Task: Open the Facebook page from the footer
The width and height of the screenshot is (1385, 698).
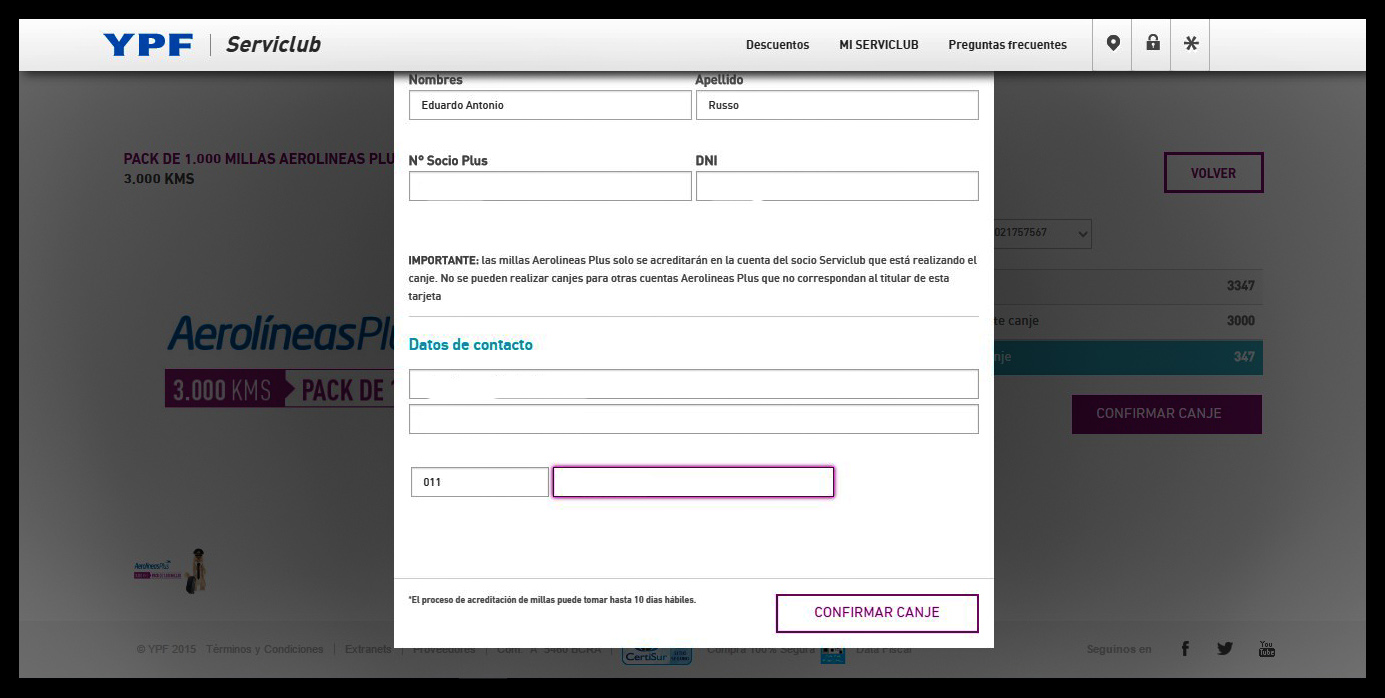Action: pyautogui.click(x=1185, y=649)
